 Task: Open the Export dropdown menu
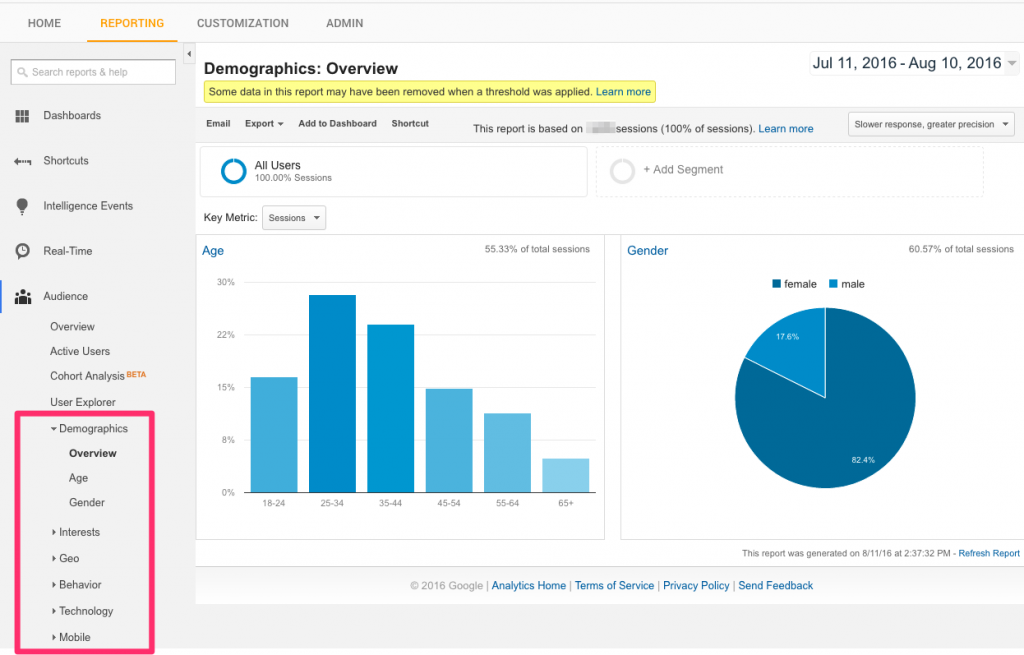click(264, 123)
